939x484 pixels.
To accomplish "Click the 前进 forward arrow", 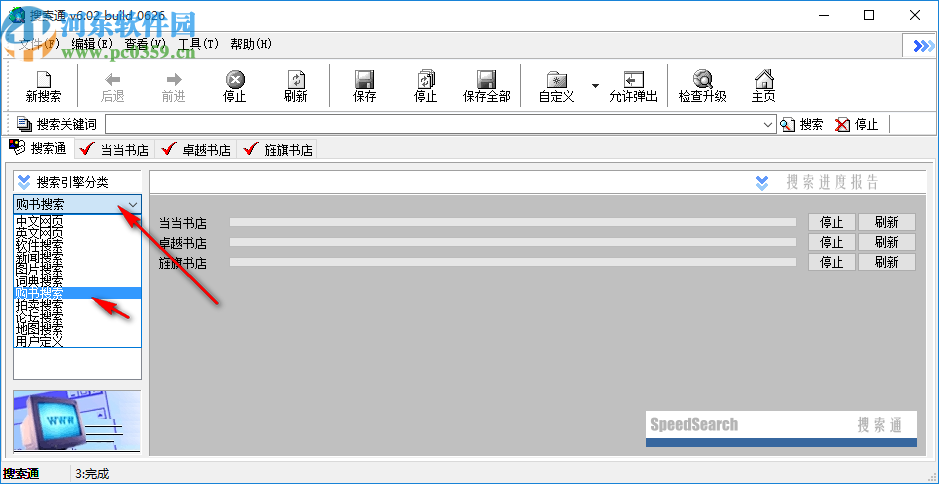I will pos(174,86).
